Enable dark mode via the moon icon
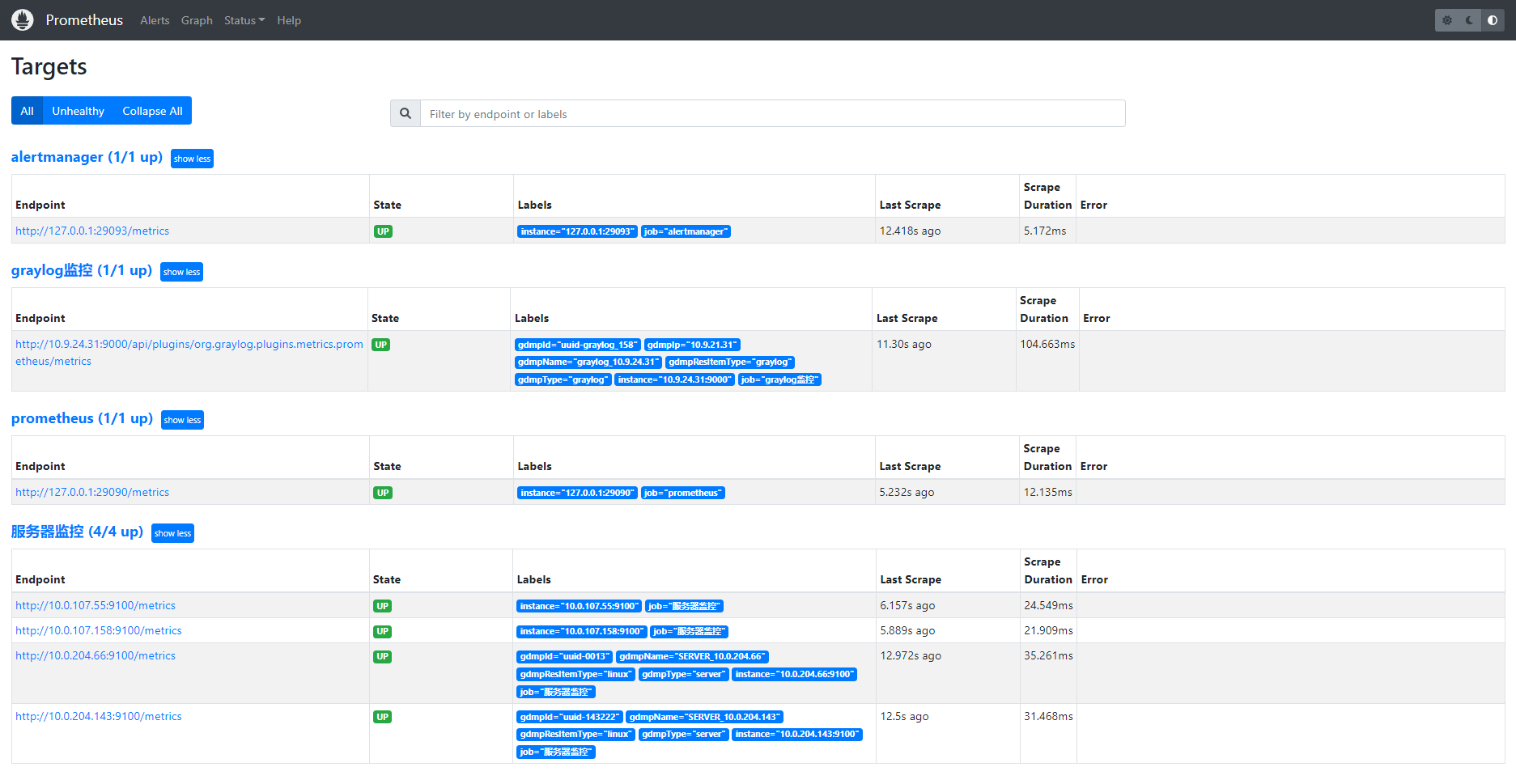Viewport: 1516px width, 784px height. point(1470,20)
